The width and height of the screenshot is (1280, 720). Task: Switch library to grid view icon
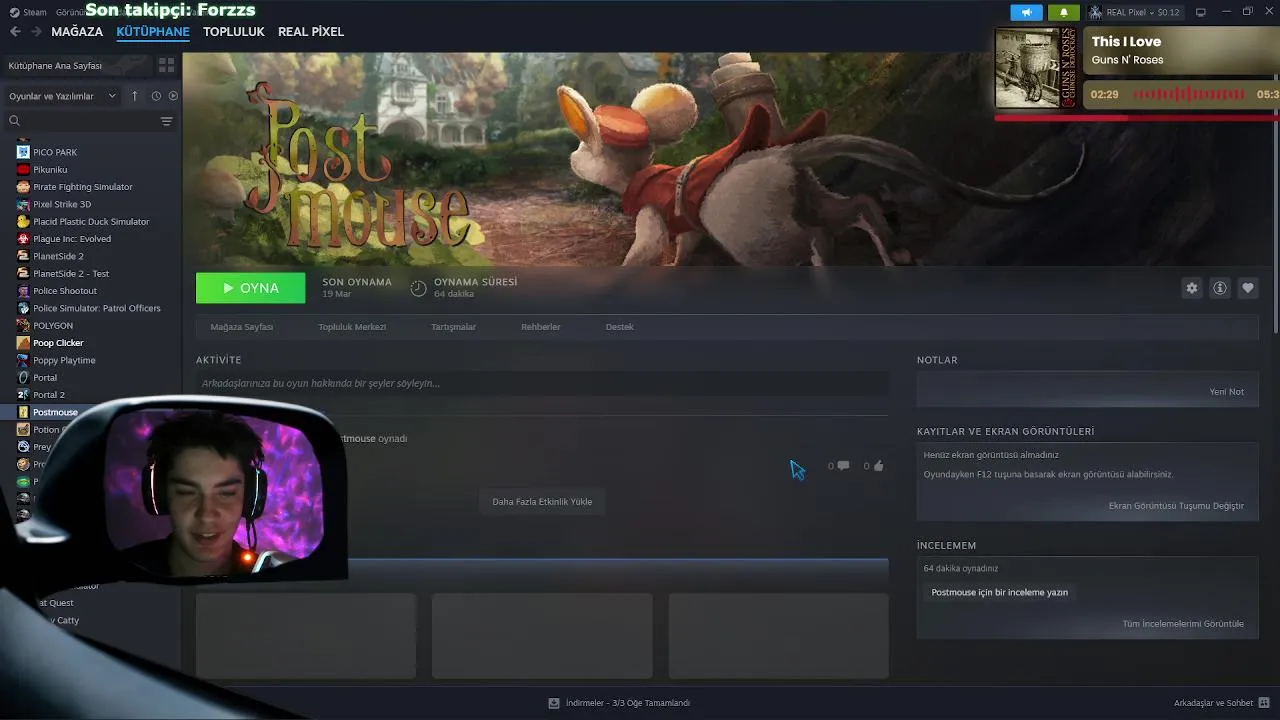[x=166, y=65]
